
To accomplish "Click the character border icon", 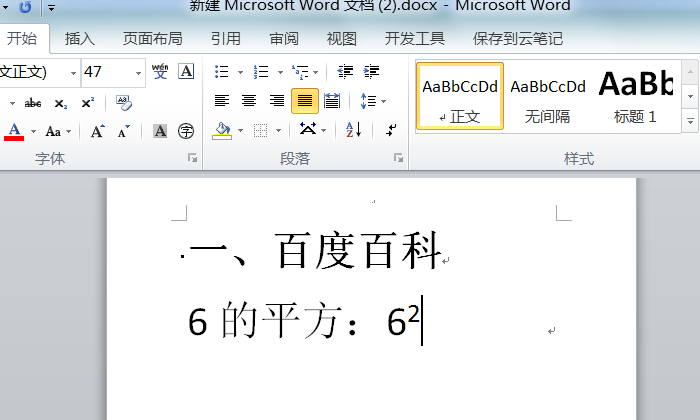I will click(186, 71).
